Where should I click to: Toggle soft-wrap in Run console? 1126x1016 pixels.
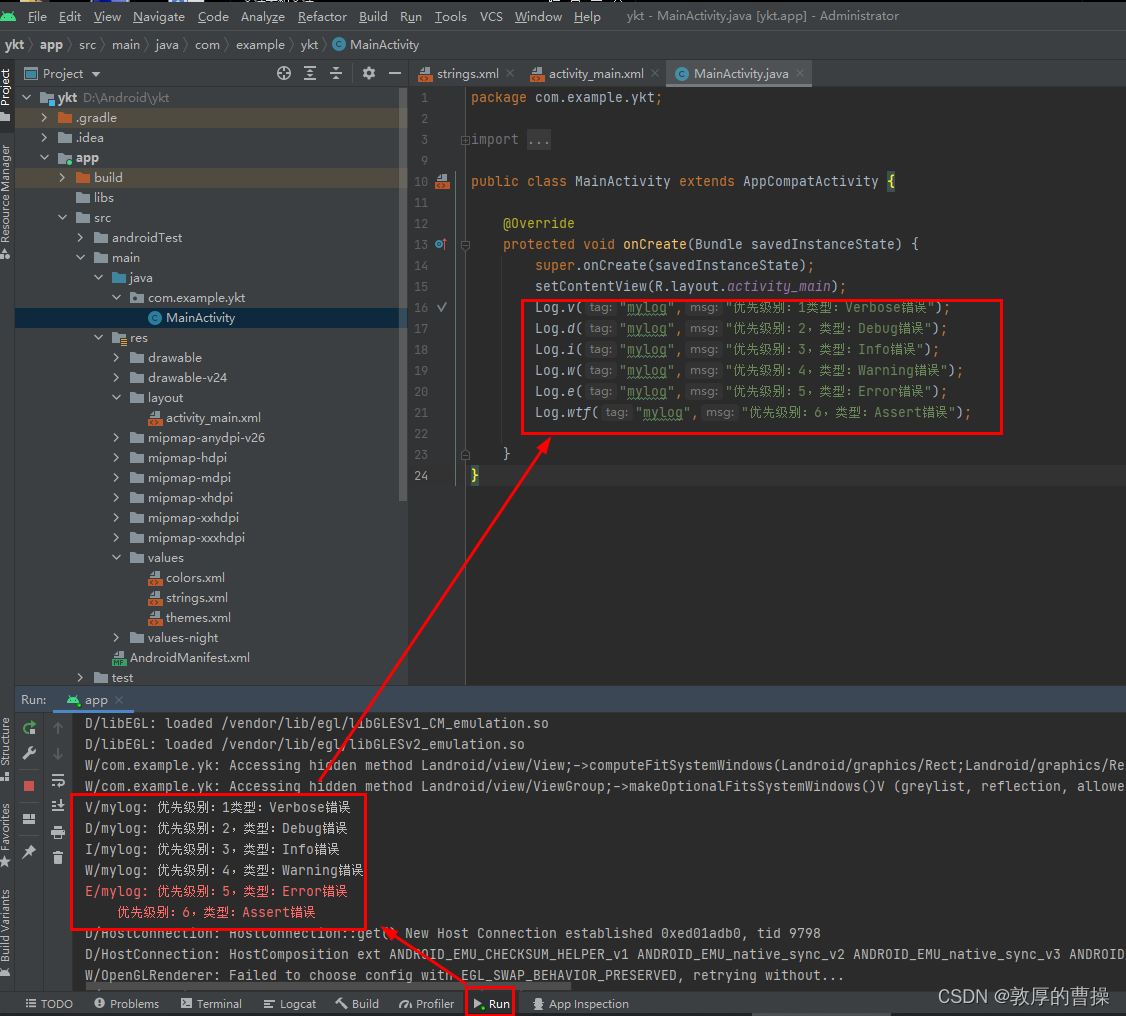click(x=58, y=780)
